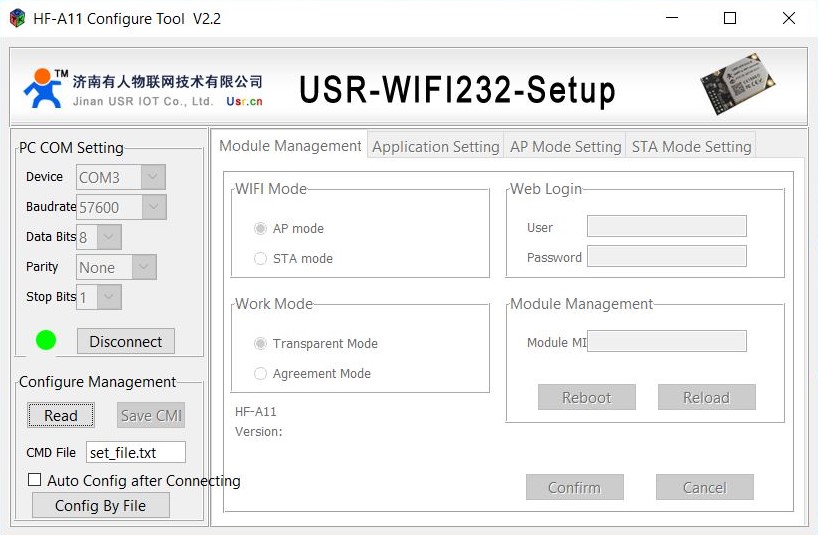Click the Reload button
This screenshot has width=818, height=535.
[707, 397]
